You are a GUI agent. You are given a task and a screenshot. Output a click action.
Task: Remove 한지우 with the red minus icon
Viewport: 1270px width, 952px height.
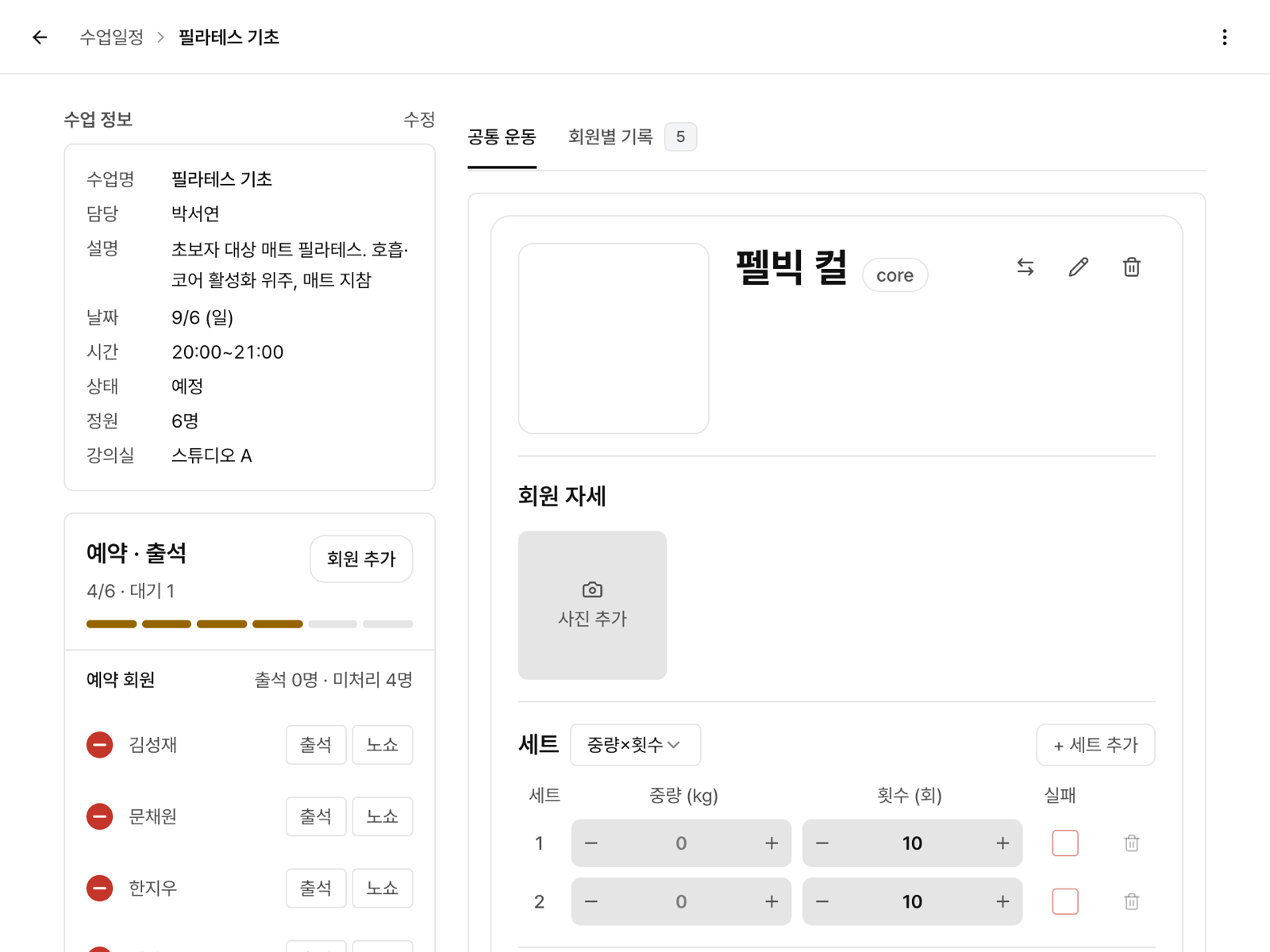coord(99,888)
